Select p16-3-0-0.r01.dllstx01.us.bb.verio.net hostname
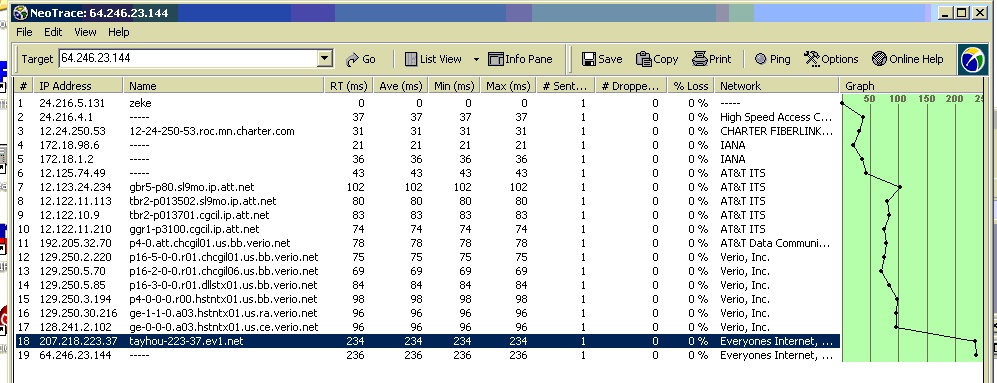Image resolution: width=997 pixels, height=383 pixels. click(x=223, y=285)
